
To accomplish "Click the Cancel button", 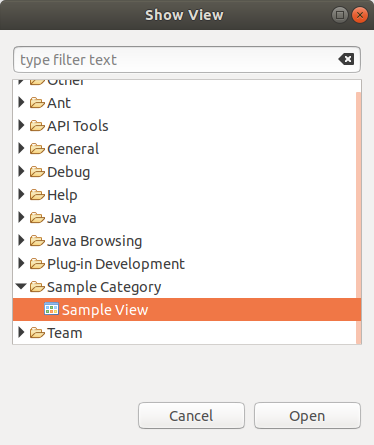I will (x=191, y=416).
